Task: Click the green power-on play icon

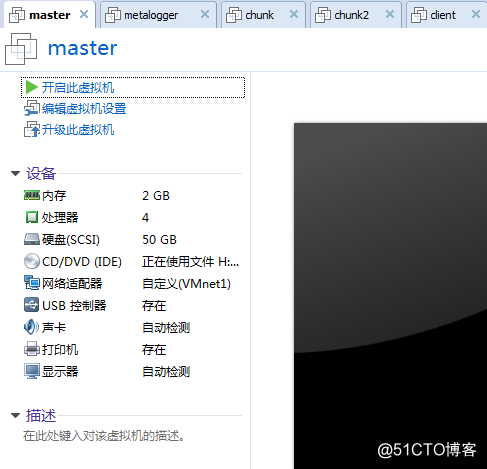Action: point(32,87)
